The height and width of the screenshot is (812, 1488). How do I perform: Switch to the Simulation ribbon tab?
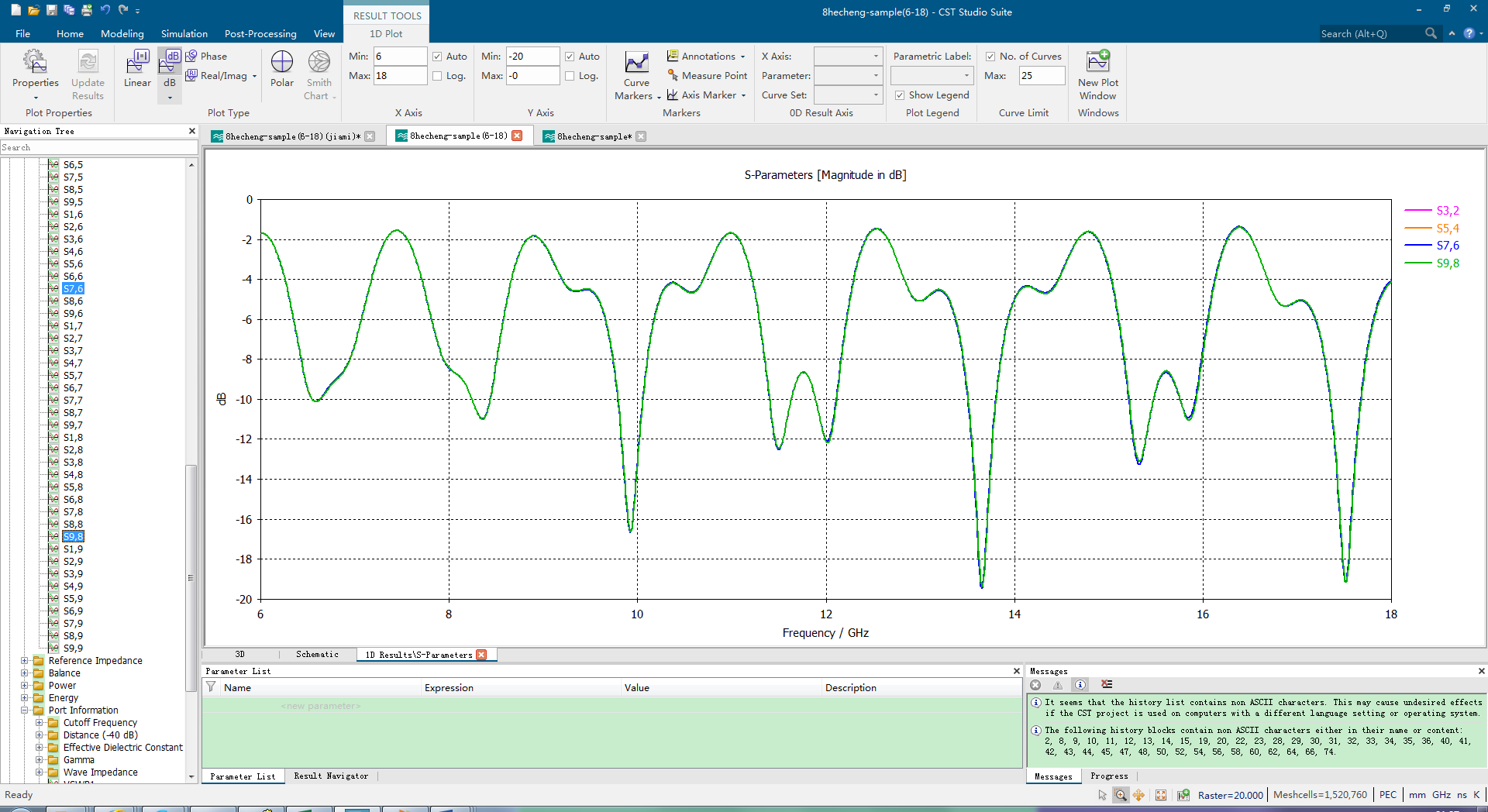[184, 33]
